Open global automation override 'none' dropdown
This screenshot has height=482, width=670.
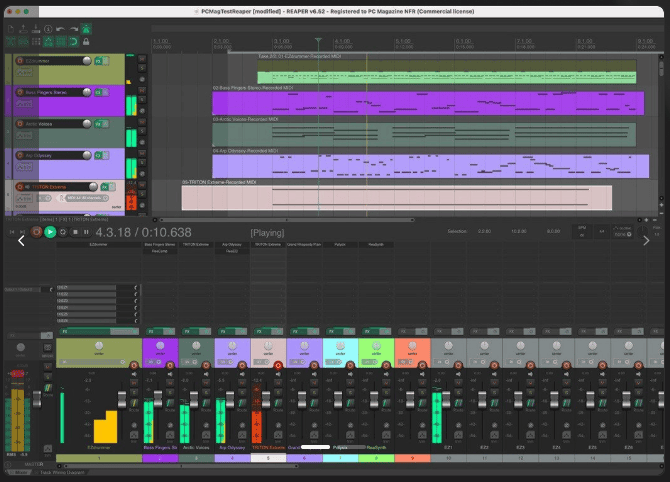pyautogui.click(x=623, y=232)
